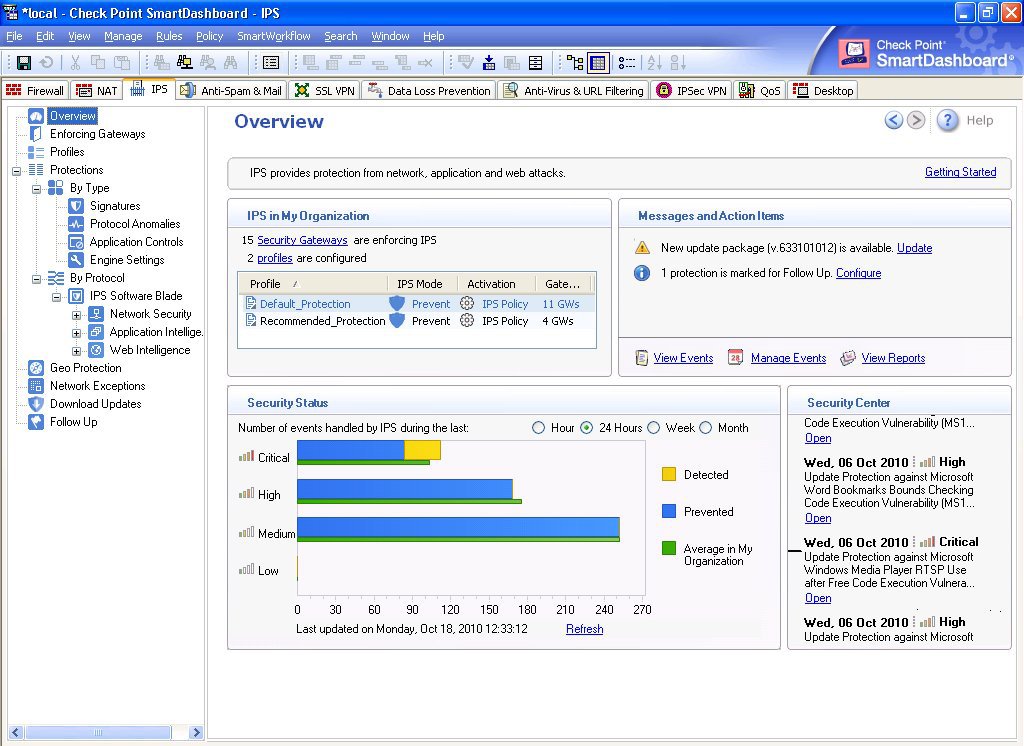This screenshot has height=746, width=1024.
Task: Click the Network Exceptions icon
Action: 36,386
